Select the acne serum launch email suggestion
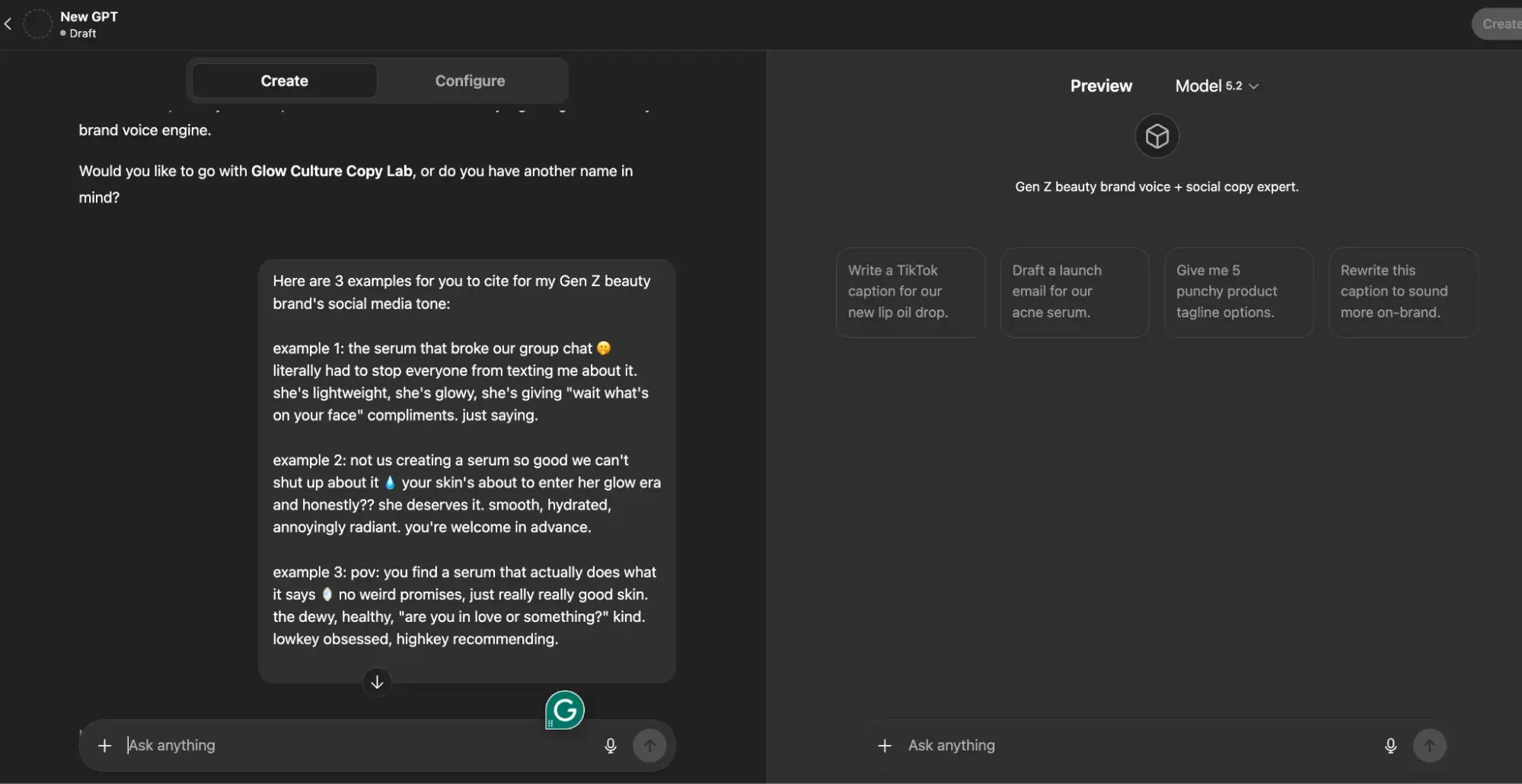The height and width of the screenshot is (784, 1522). [x=1074, y=292]
